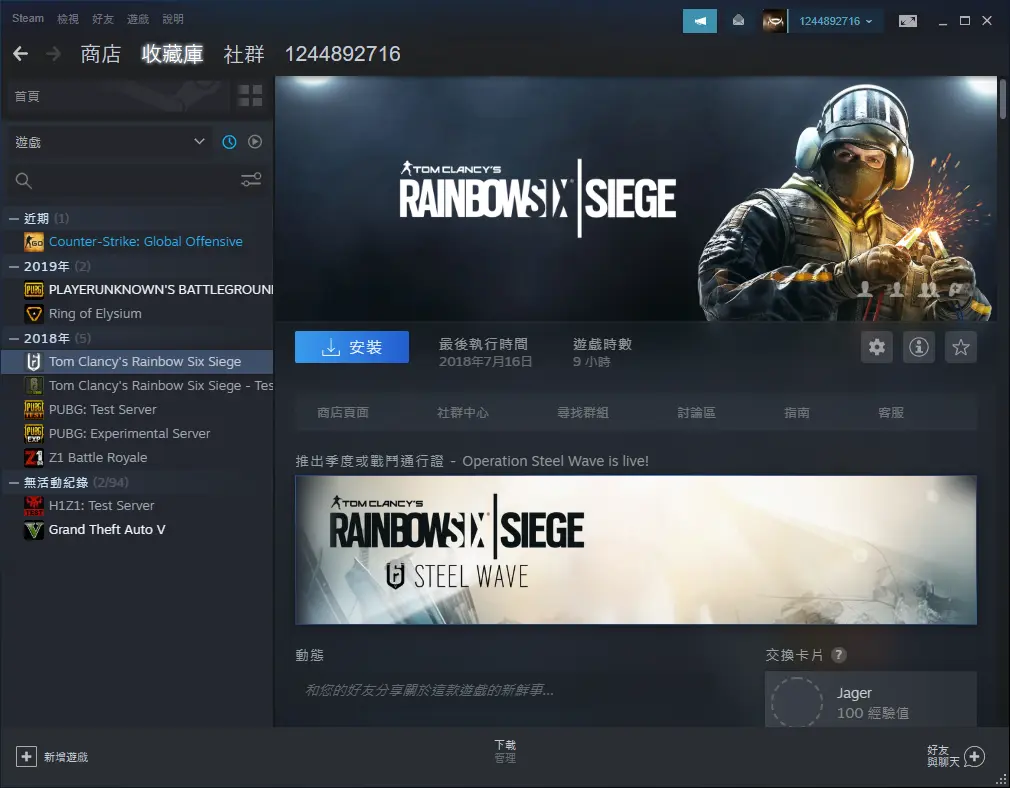This screenshot has height=788, width=1010.
Task: Click the Z1 Battle Royale icon
Action: tap(33, 457)
